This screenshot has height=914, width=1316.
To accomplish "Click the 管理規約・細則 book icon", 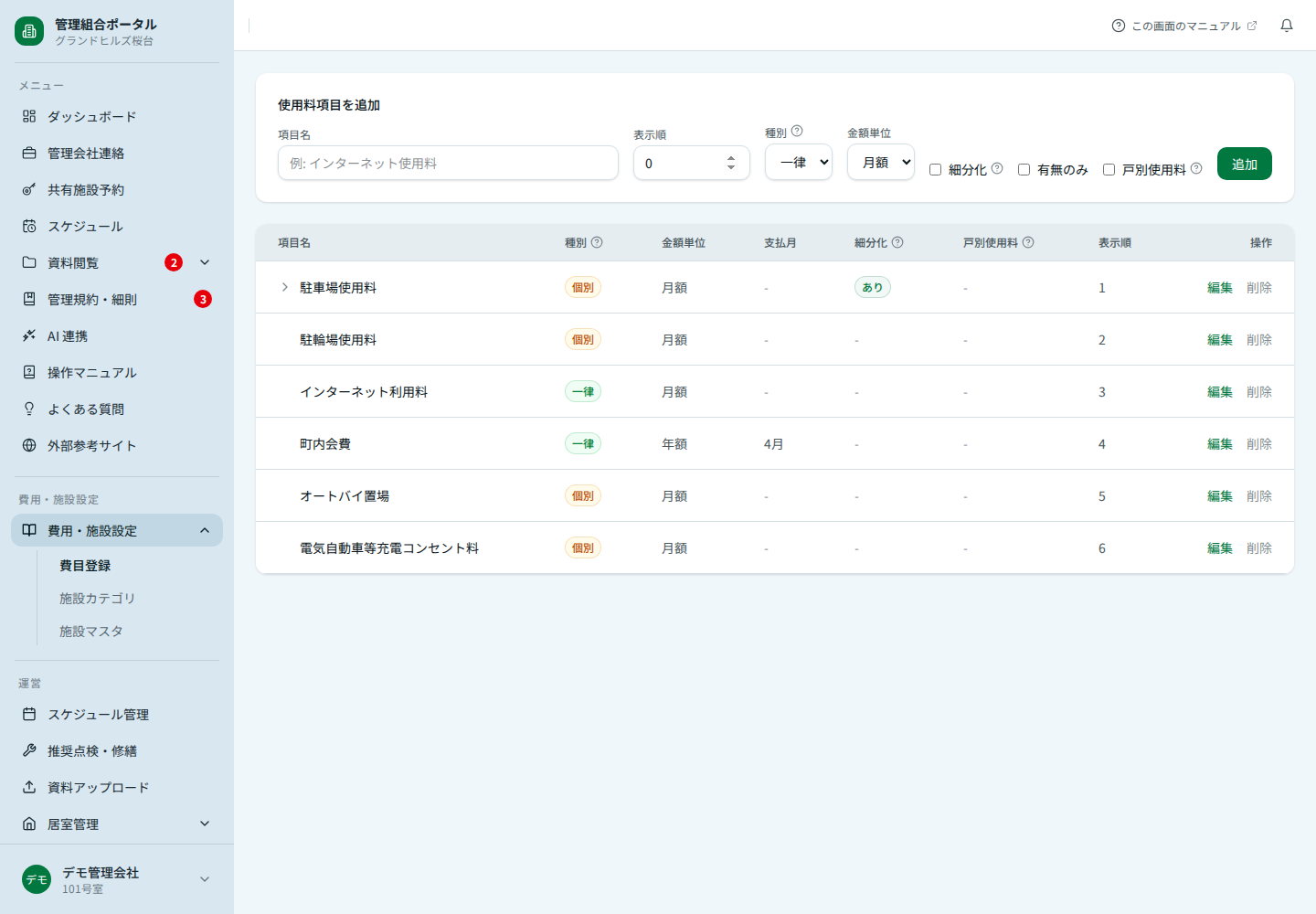I will 29,299.
